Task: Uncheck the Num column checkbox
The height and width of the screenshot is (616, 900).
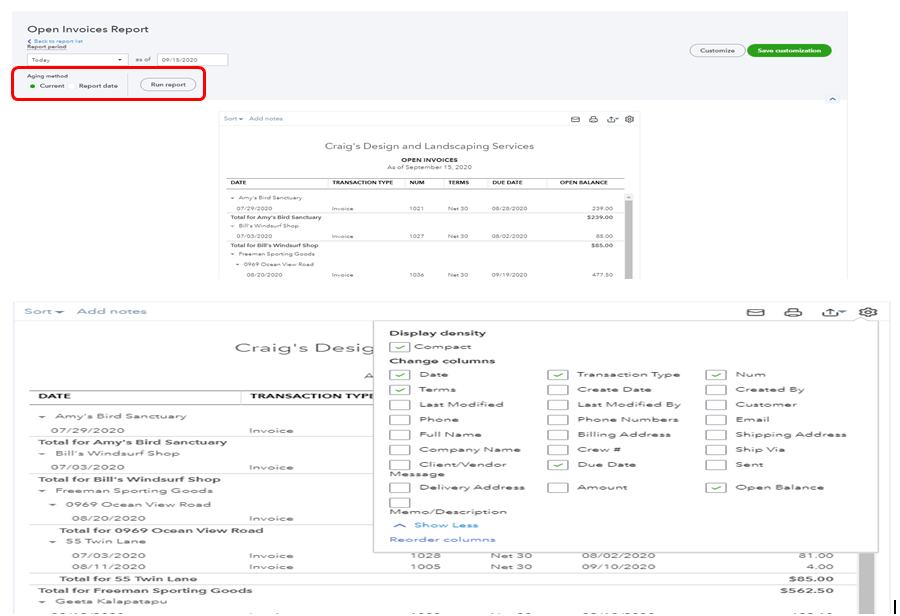Action: click(716, 374)
